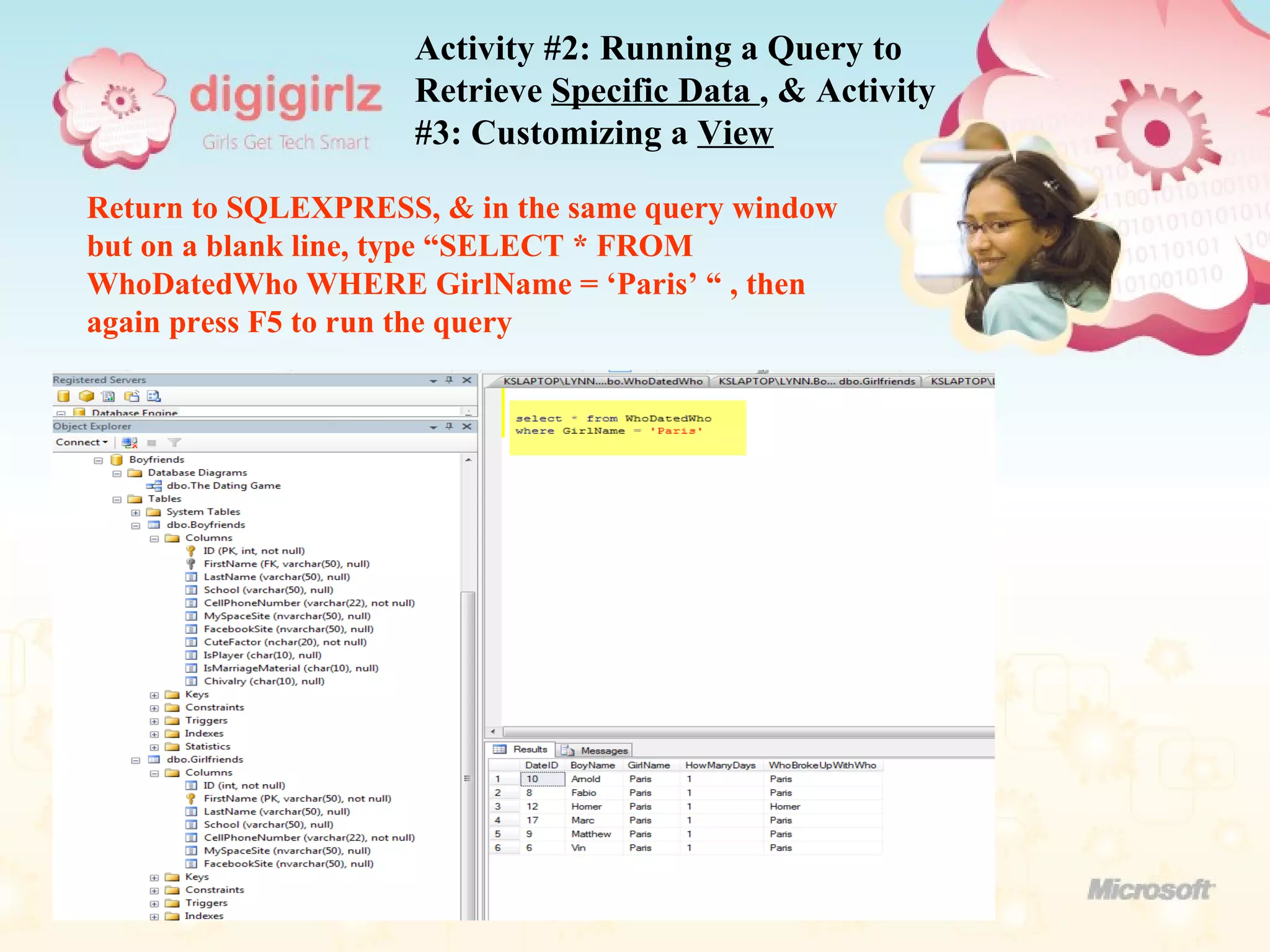Screen dimensions: 1270x952
Task: Expand Triggers folder under dbo.Girlfriends
Action: point(154,904)
